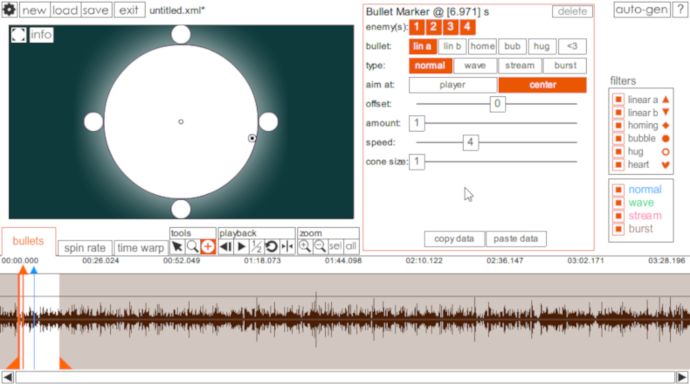
Task: Toggle the bubble filter checkbox
Action: (618, 139)
